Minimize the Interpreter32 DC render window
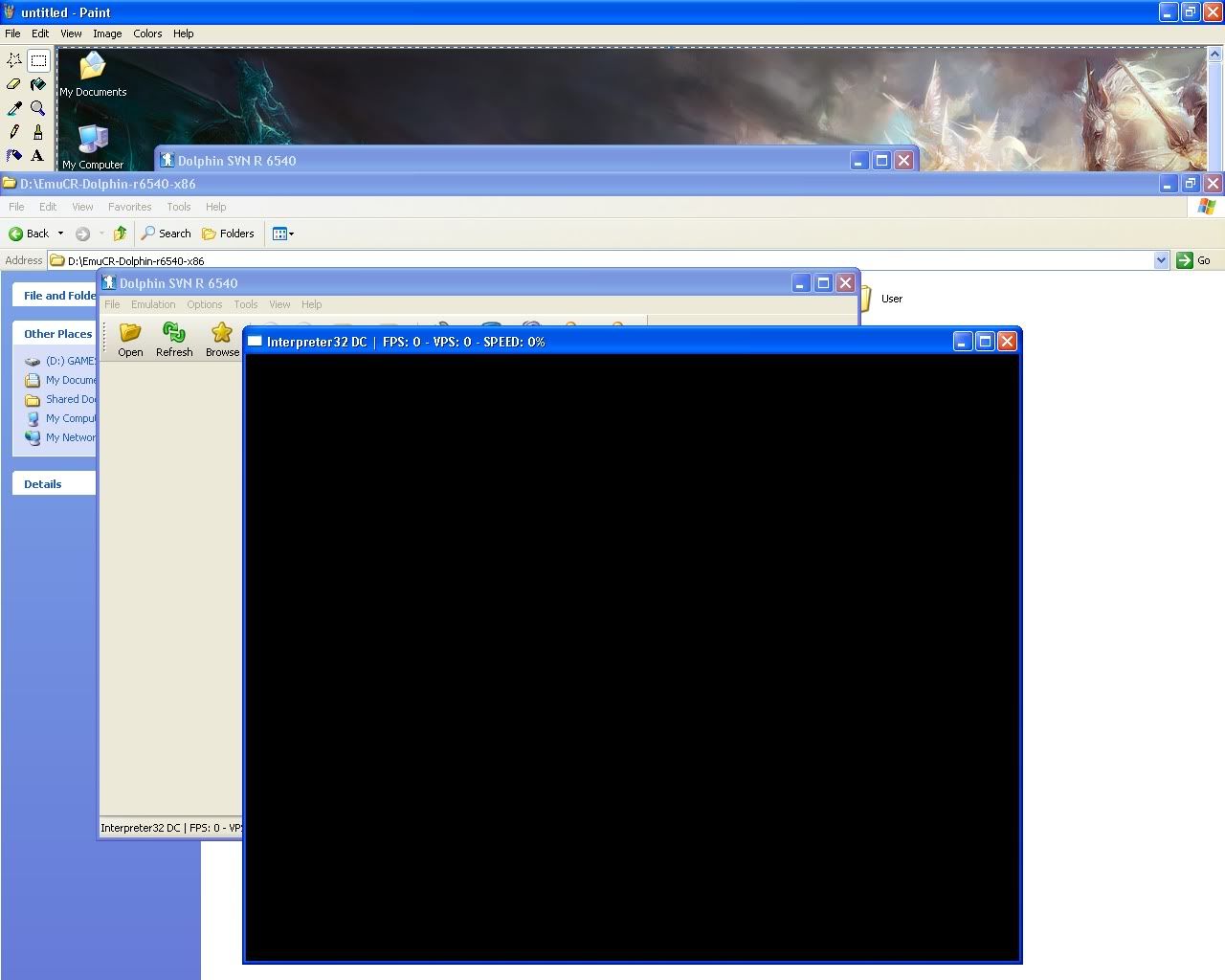 (963, 341)
